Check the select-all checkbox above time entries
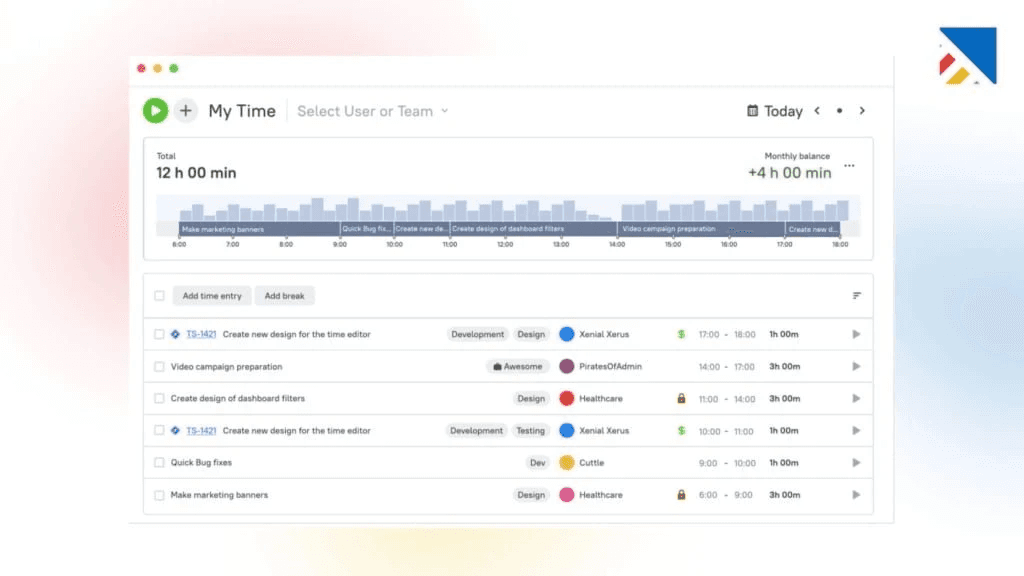The height and width of the screenshot is (576, 1024). pyautogui.click(x=157, y=295)
